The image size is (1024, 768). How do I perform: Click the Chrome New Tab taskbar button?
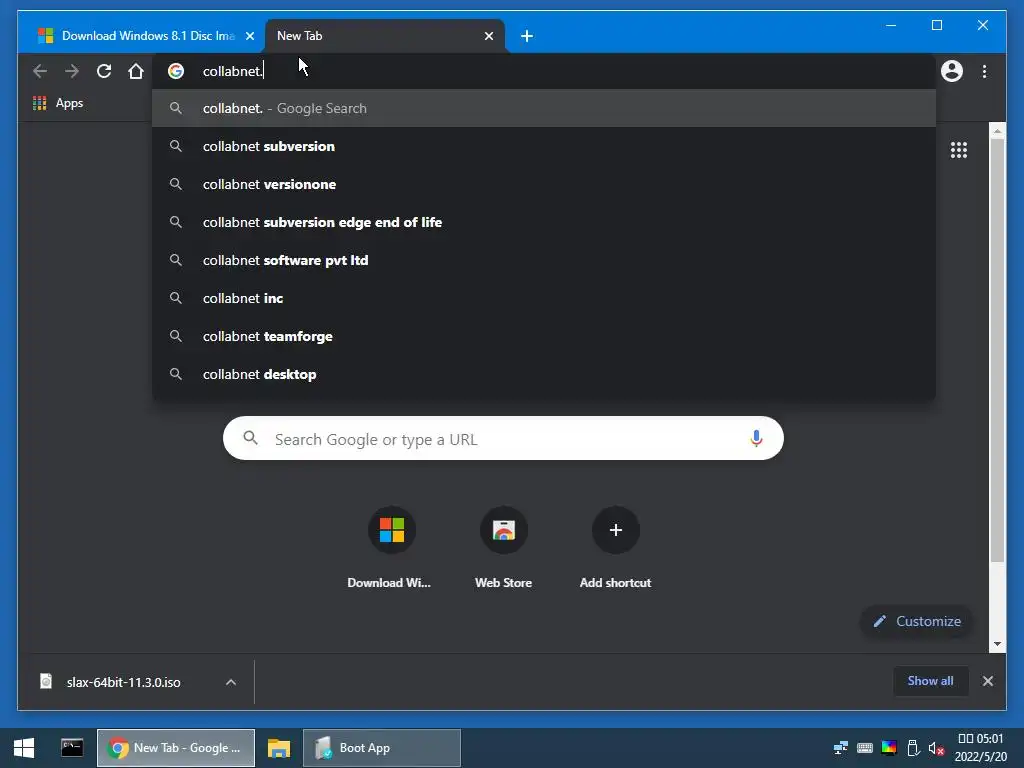click(x=176, y=748)
